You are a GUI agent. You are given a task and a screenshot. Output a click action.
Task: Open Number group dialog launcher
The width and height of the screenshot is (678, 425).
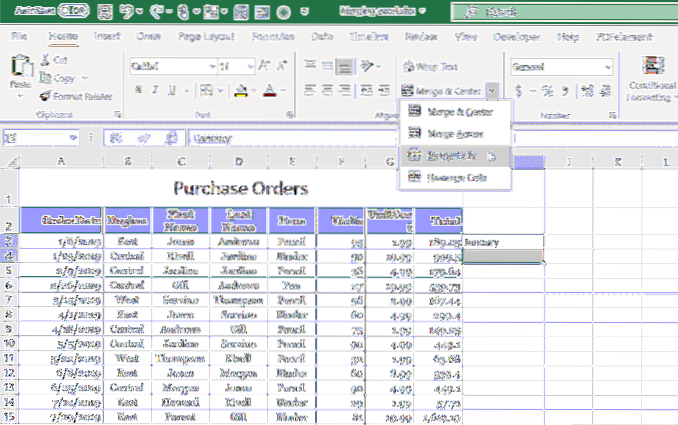pyautogui.click(x=613, y=115)
